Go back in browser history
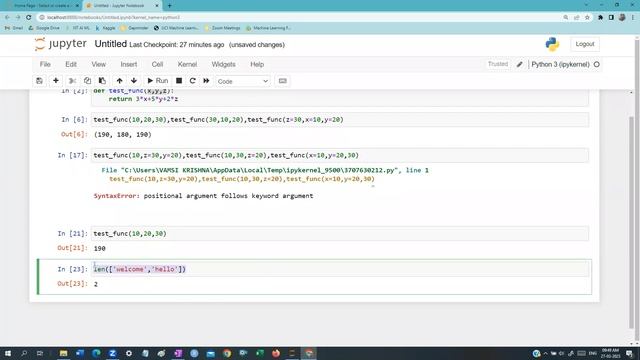This screenshot has width=640, height=360. coord(7,18)
